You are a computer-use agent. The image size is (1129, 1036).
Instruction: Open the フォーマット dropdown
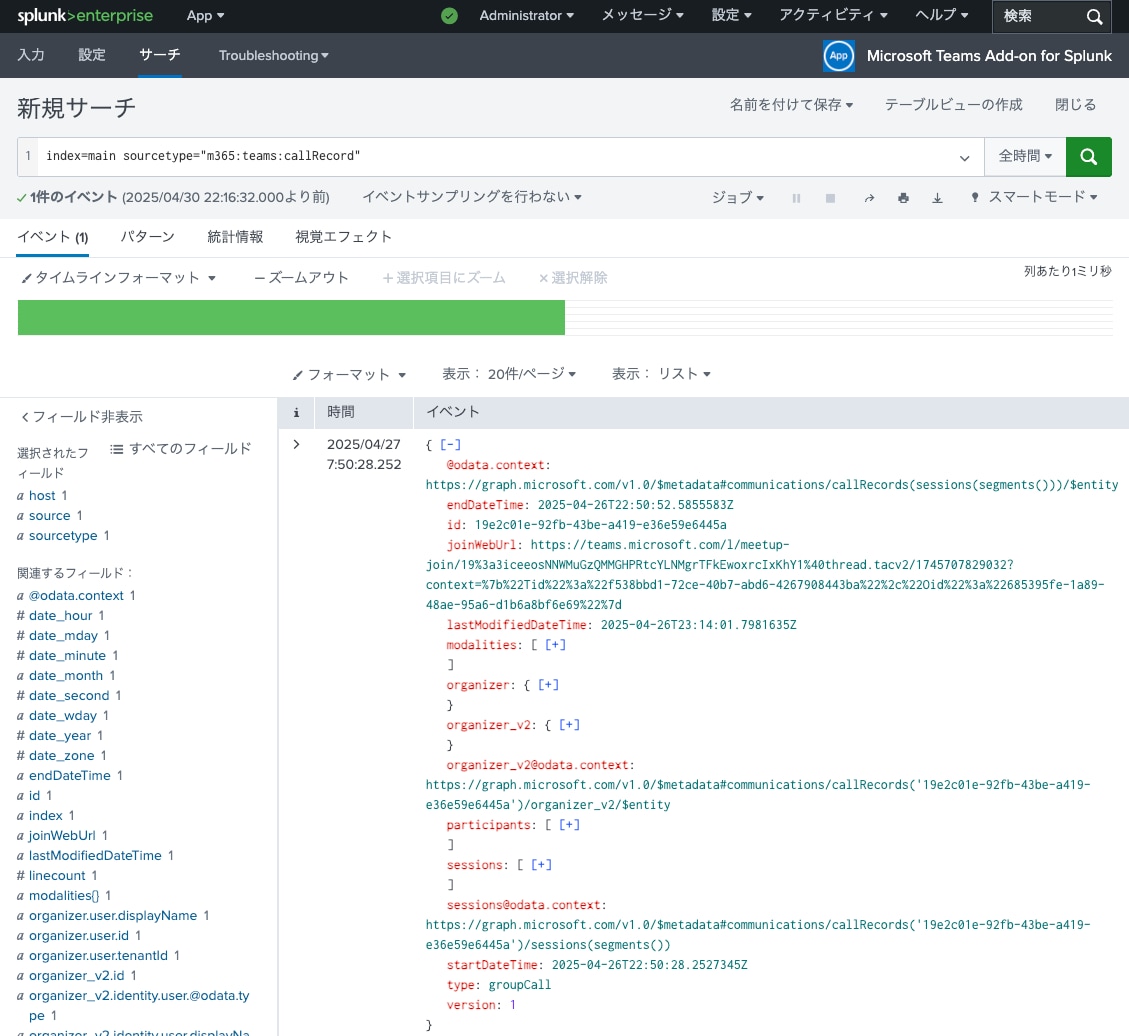[x=349, y=374]
